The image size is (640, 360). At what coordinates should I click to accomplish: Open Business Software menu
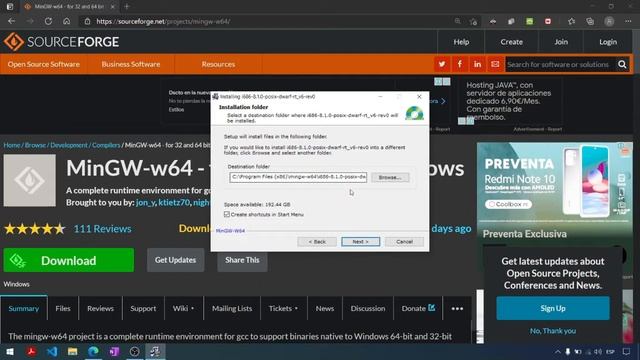(131, 64)
